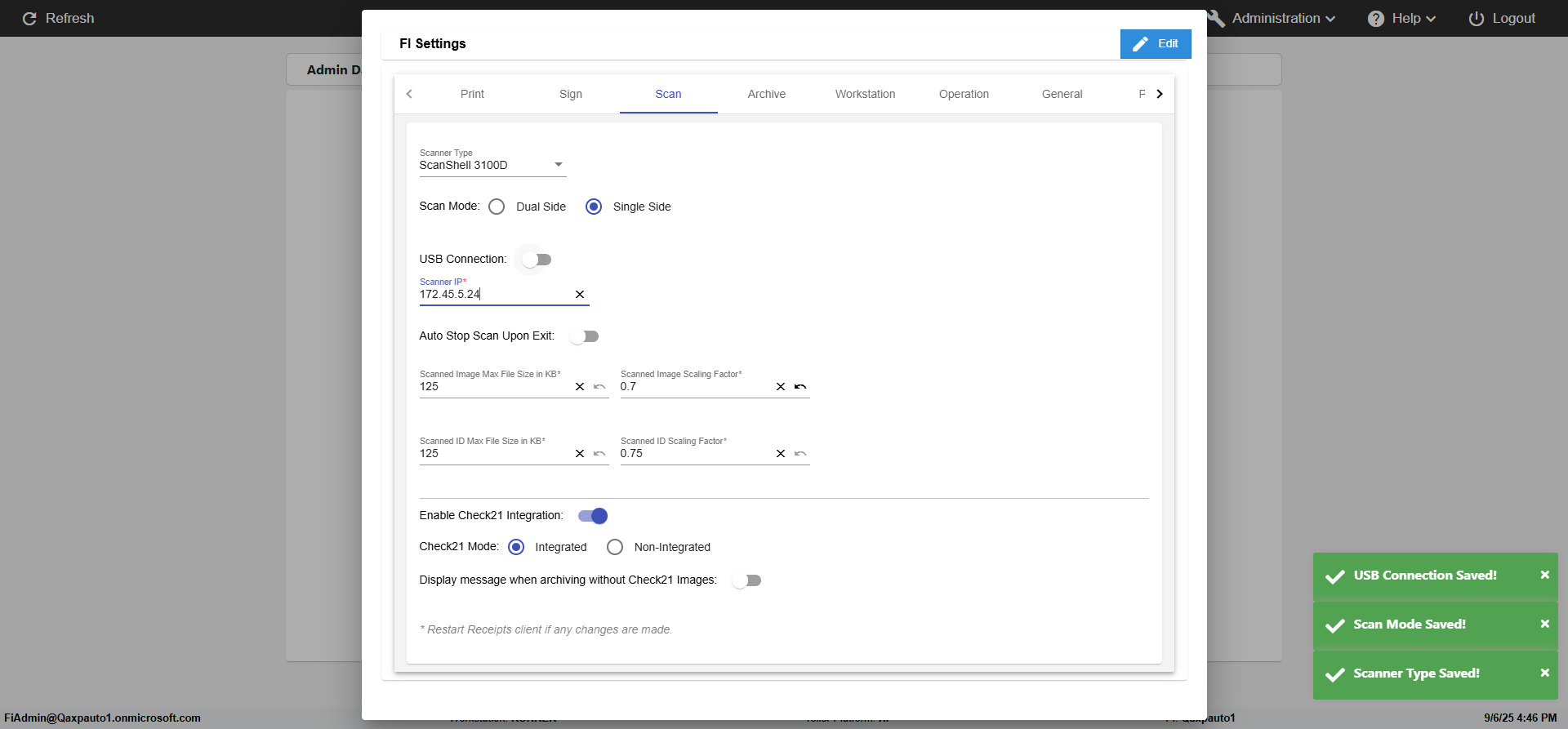The height and width of the screenshot is (729, 1568).
Task: Select Dual Side scan mode
Action: coord(497,207)
